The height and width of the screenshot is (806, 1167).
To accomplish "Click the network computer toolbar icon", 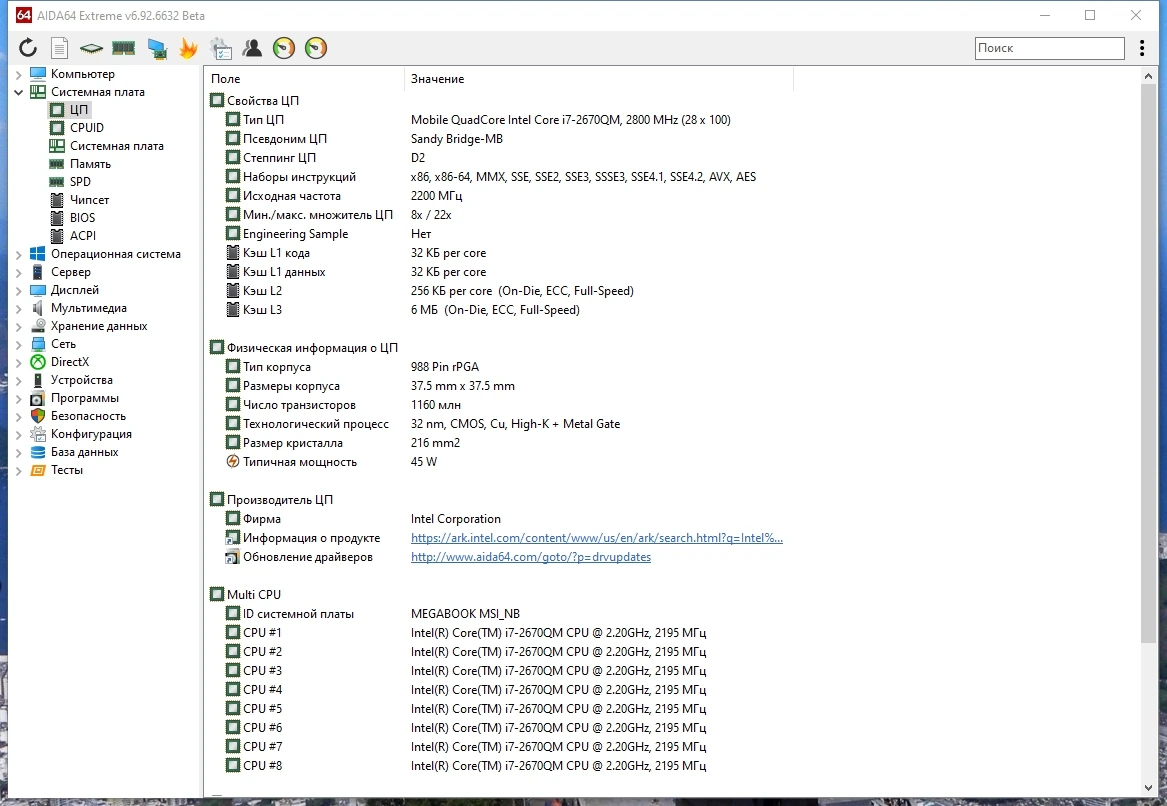I will pyautogui.click(x=157, y=48).
